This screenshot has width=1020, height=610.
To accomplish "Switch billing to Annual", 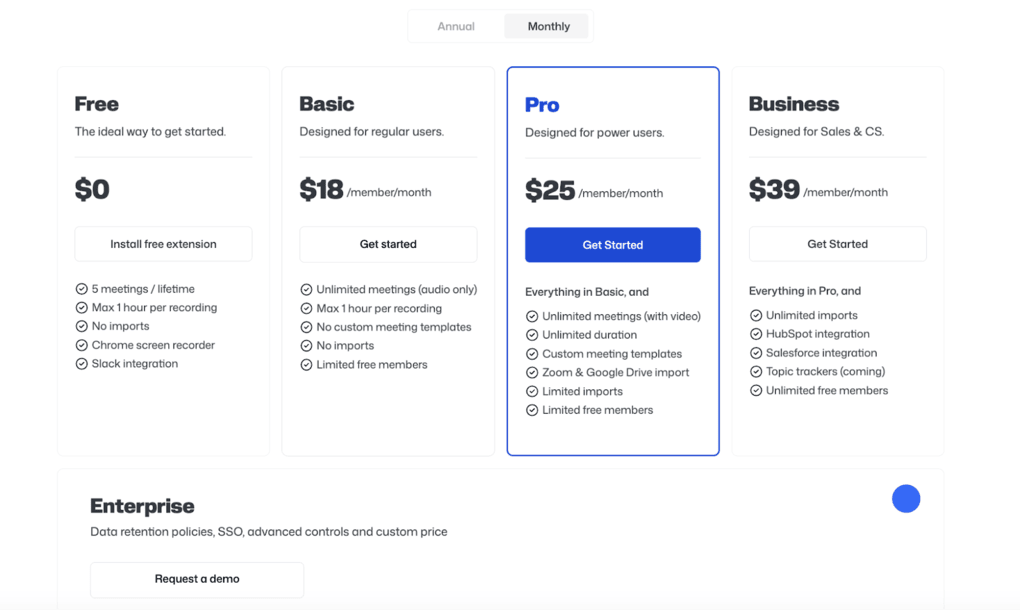I will coord(457,25).
